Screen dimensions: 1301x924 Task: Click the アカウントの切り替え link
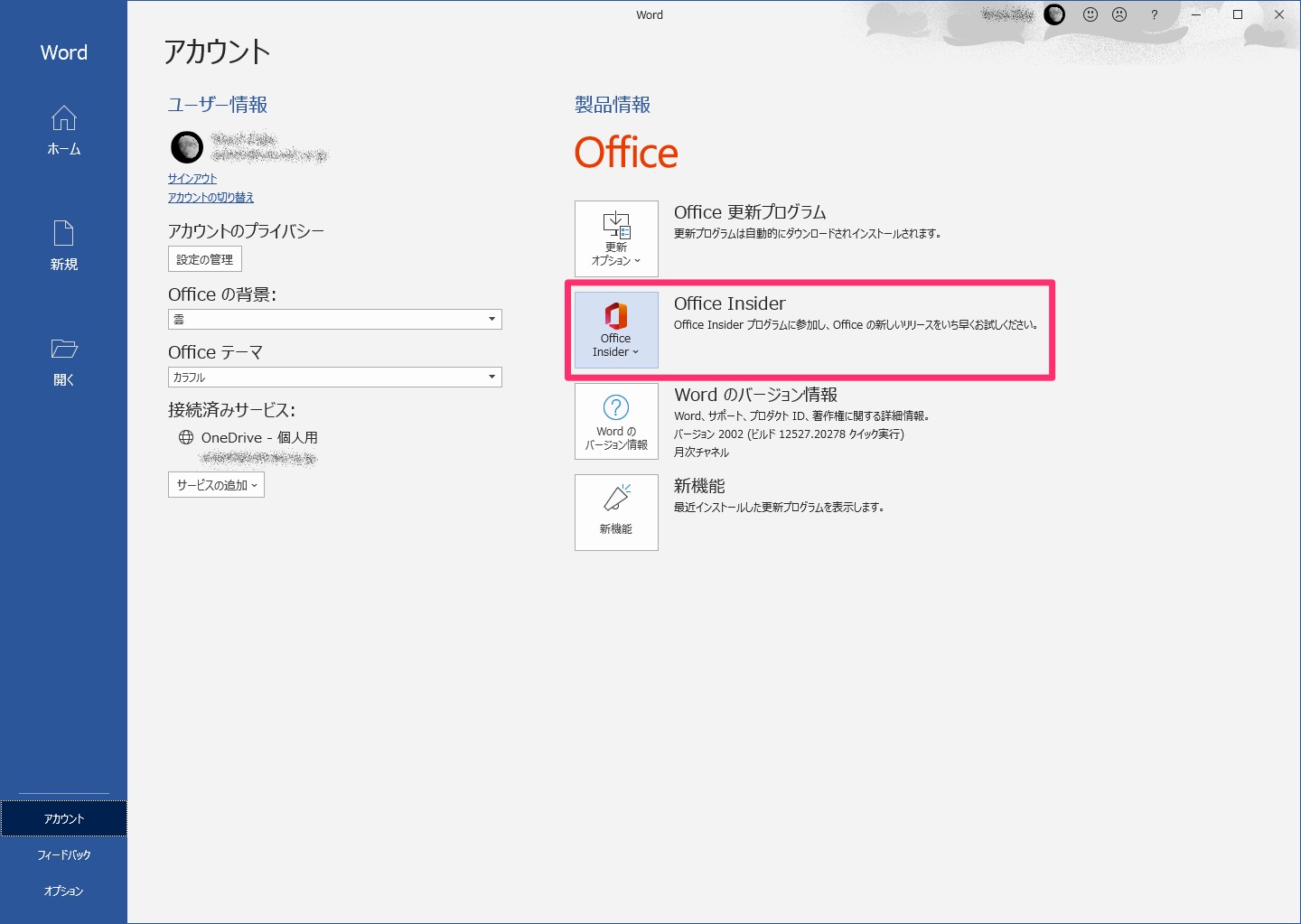(x=211, y=197)
